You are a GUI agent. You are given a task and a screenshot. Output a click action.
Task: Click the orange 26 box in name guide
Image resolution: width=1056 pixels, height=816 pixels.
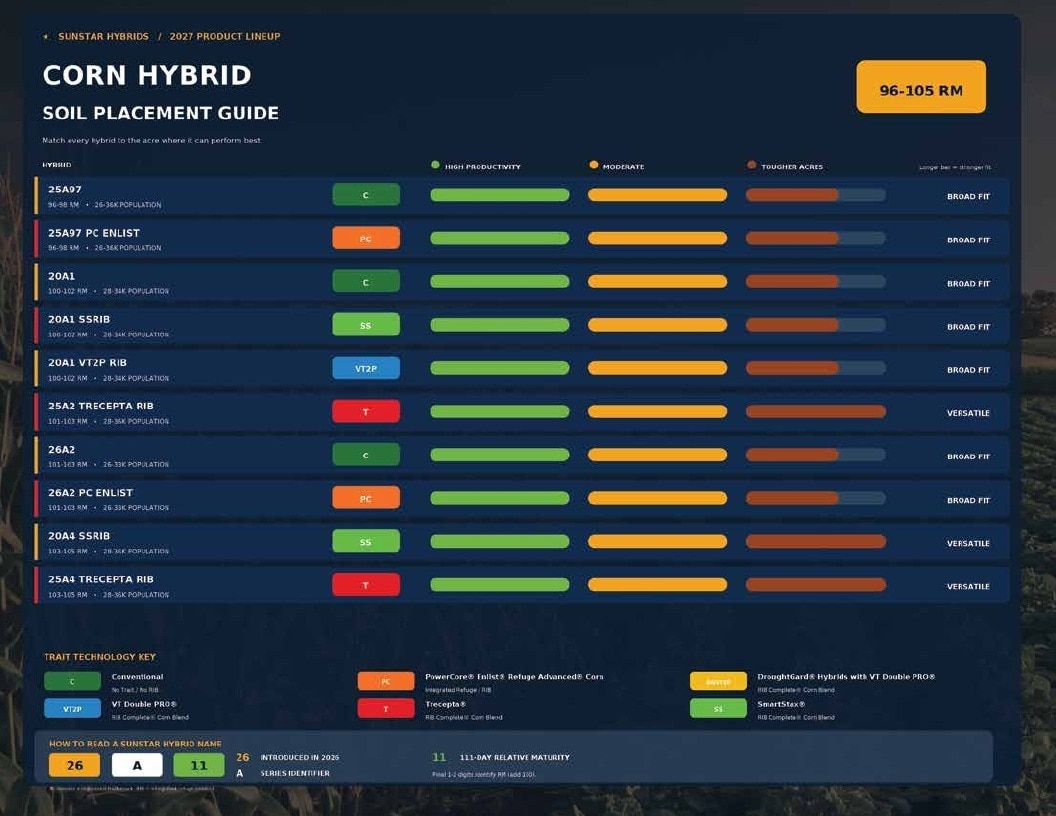74,765
